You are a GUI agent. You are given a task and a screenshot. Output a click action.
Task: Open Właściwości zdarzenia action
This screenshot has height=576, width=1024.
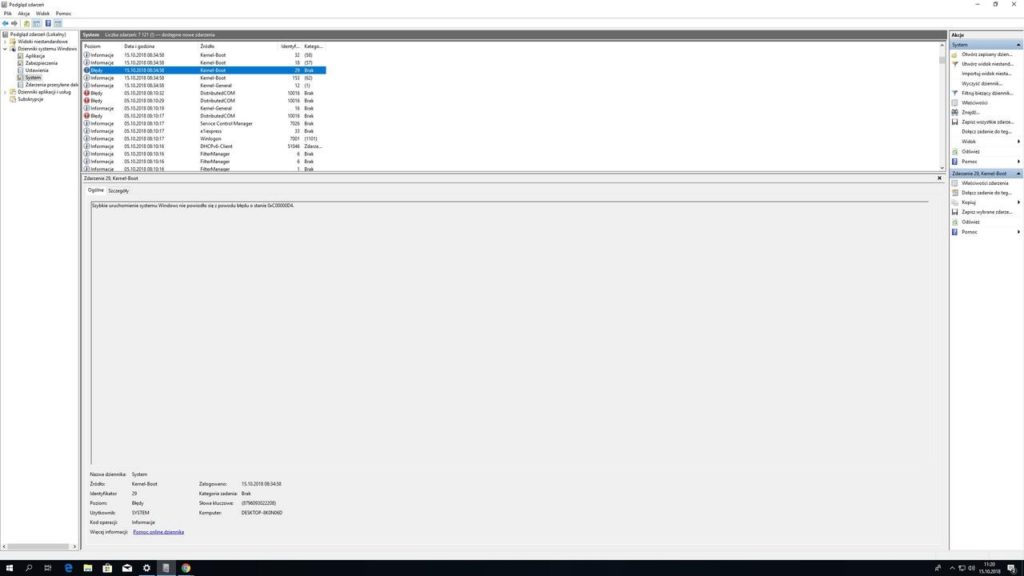985,183
